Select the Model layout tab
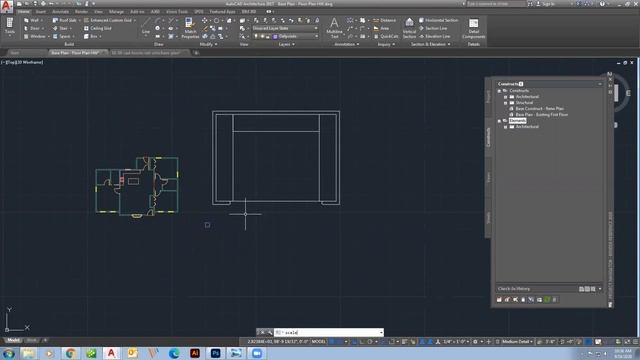 [x=13, y=340]
